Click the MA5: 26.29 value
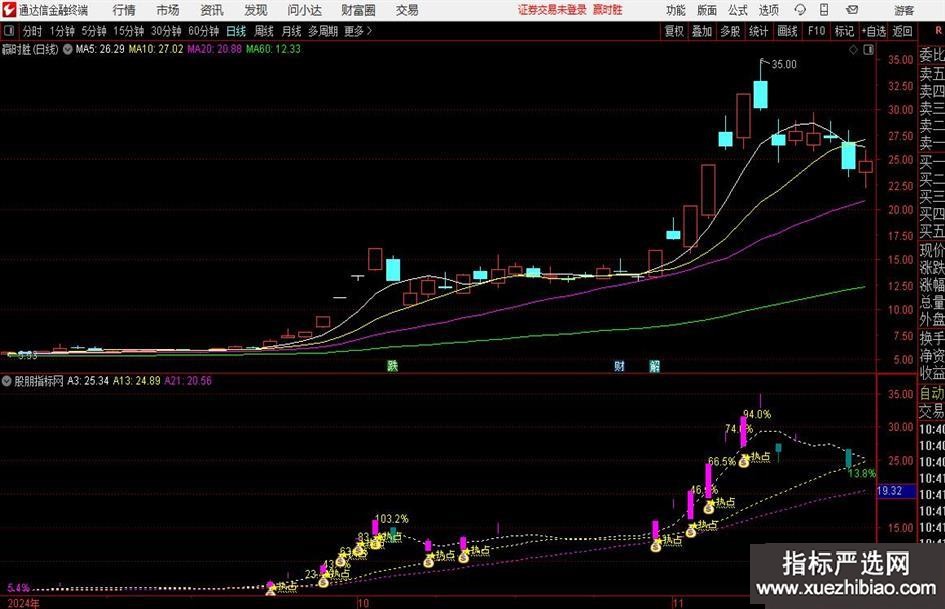 click(100, 49)
